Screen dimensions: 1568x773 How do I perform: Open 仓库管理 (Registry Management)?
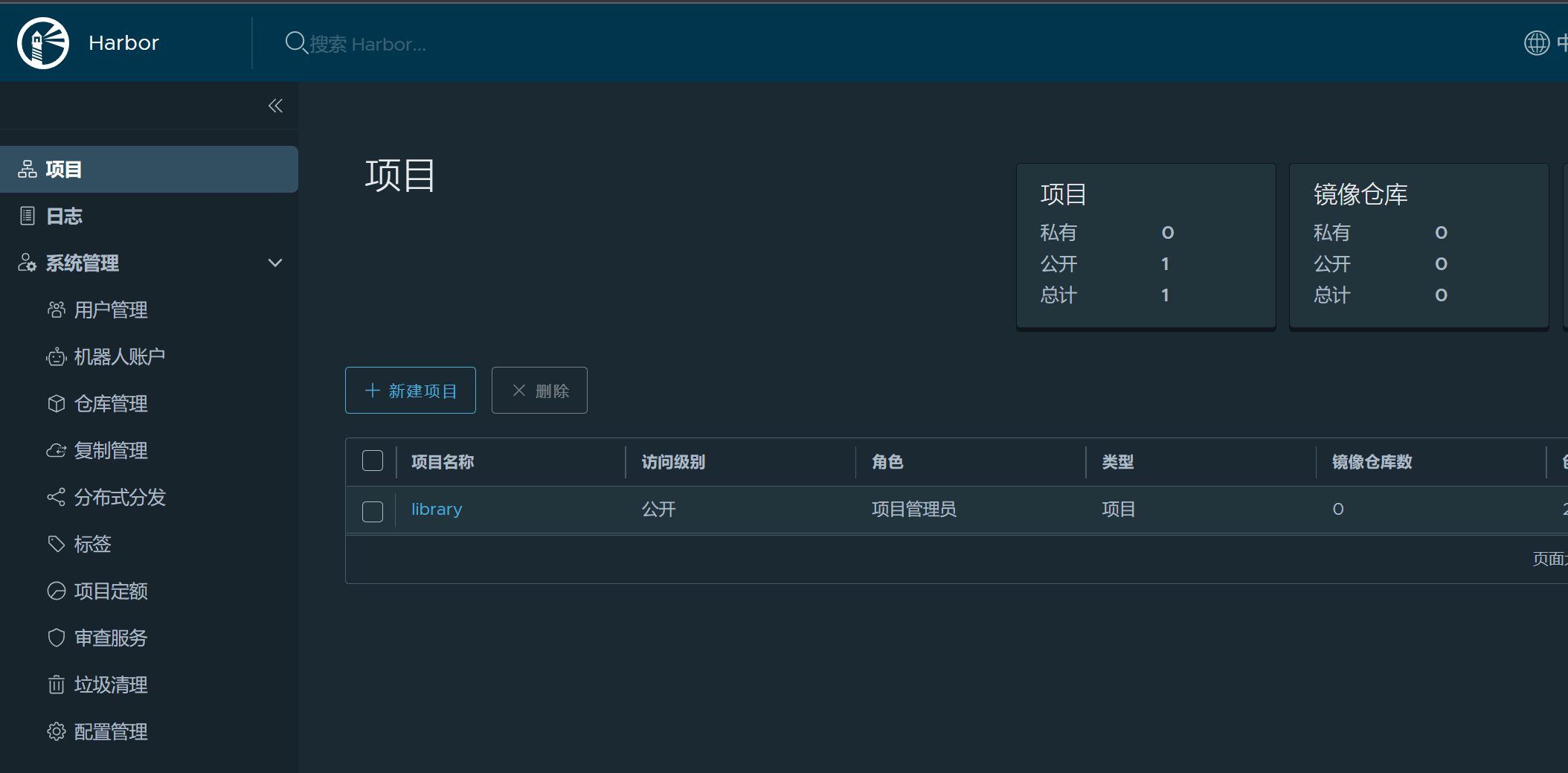tap(110, 403)
